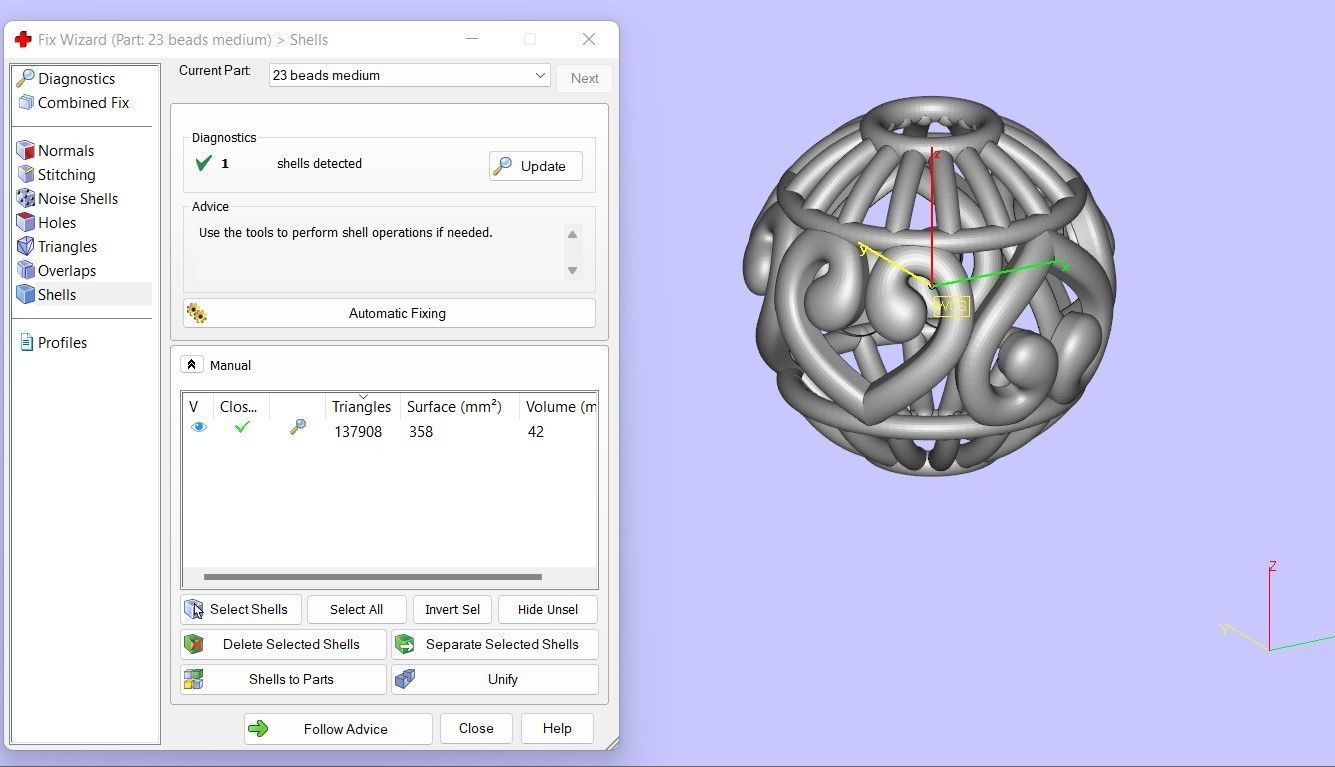Delete Selected Shells
Screen dimensions: 1335x767
[283, 644]
